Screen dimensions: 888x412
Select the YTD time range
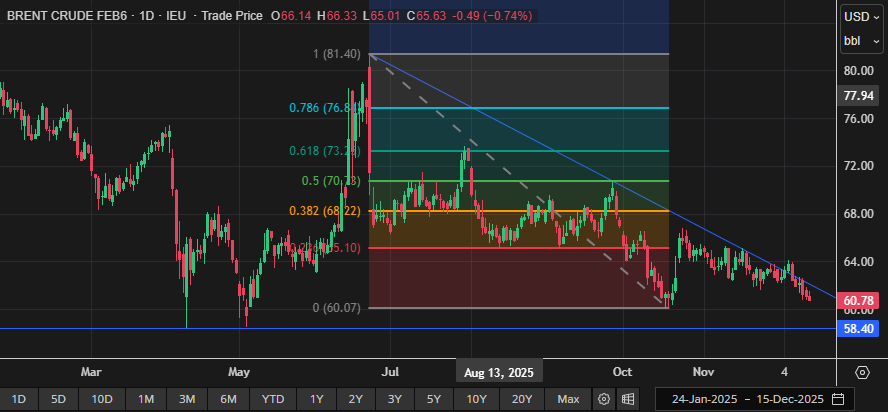coord(272,399)
